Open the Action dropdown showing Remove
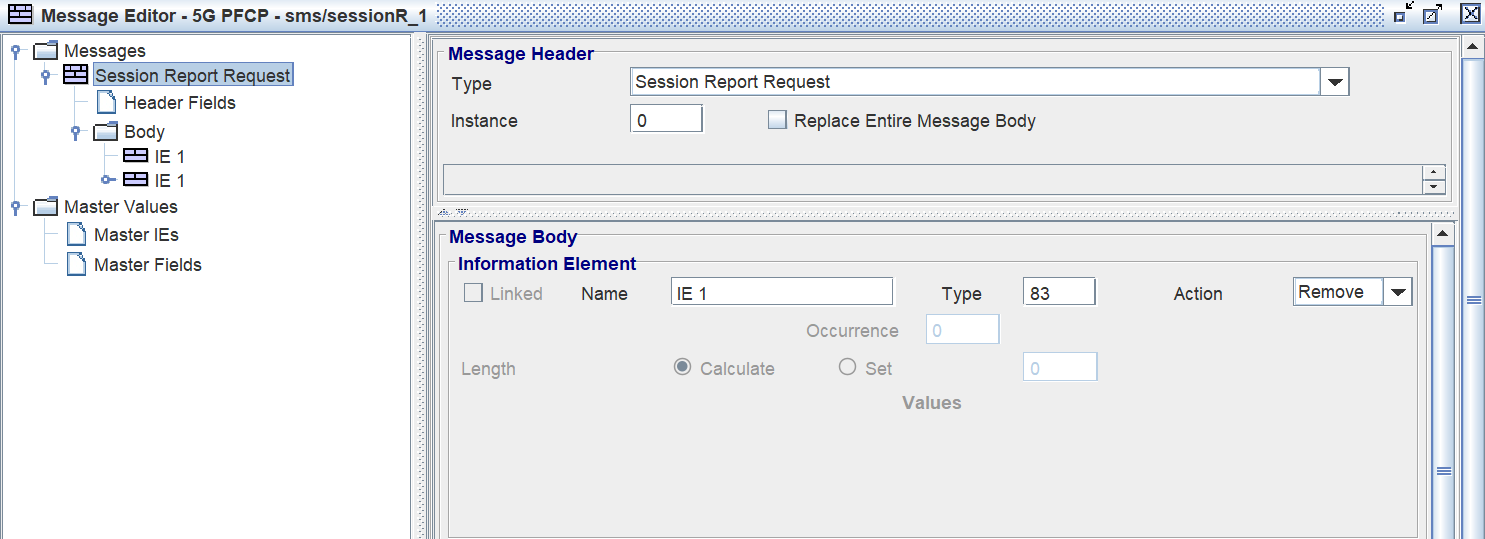The height and width of the screenshot is (539, 1485). tap(1398, 293)
